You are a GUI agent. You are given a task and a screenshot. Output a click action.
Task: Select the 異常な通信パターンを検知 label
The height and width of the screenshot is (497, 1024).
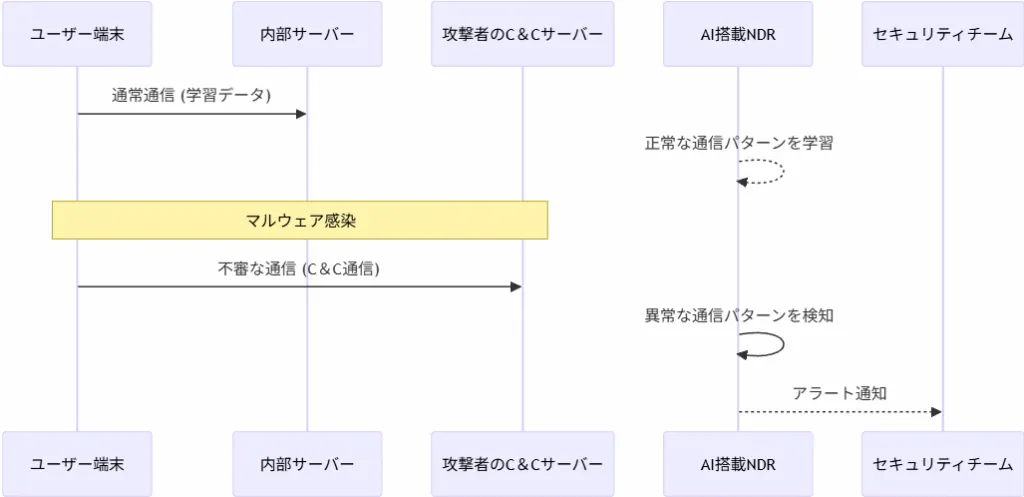739,315
